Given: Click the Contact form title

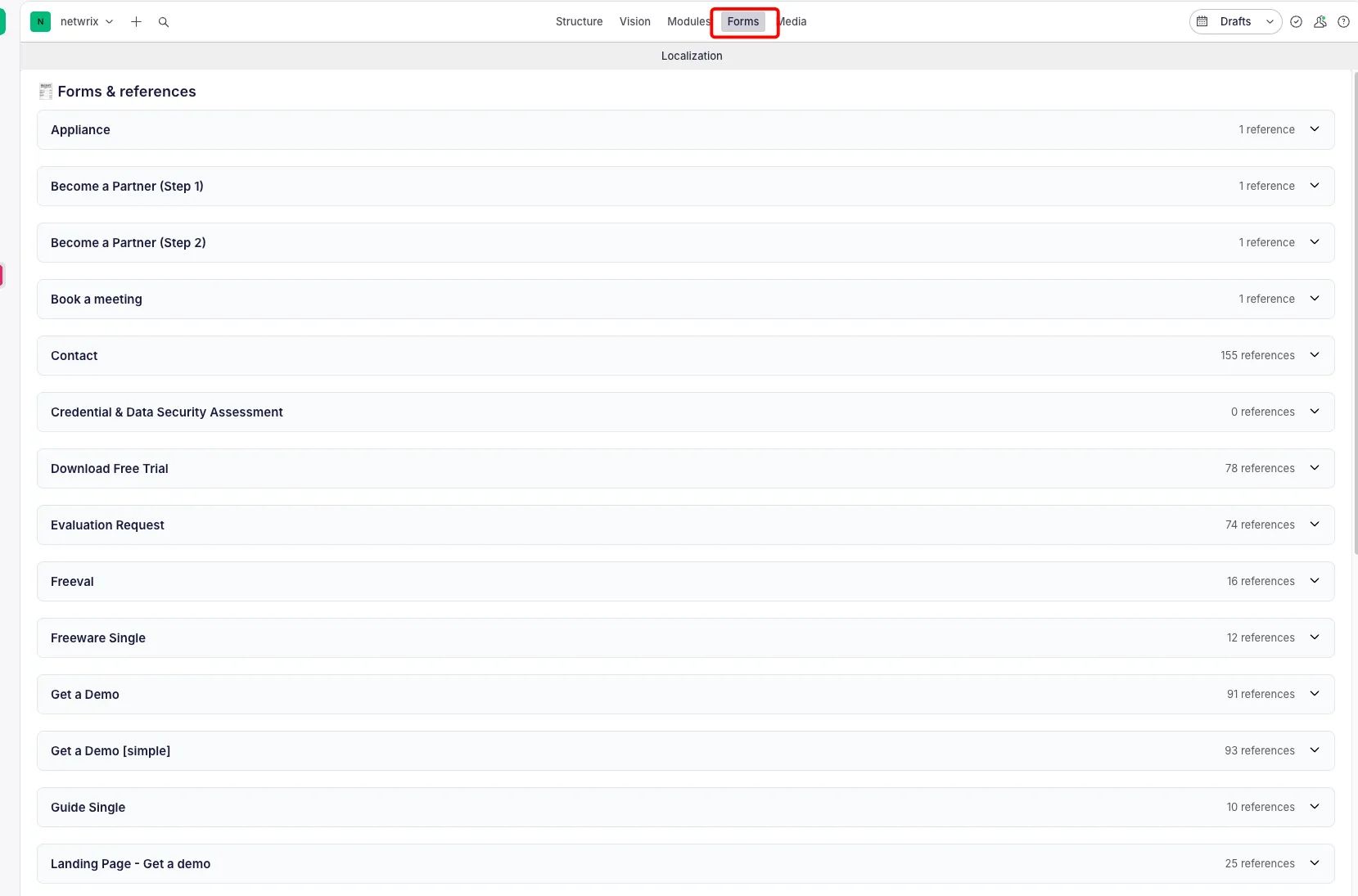Looking at the screenshot, I should pyautogui.click(x=74, y=356).
